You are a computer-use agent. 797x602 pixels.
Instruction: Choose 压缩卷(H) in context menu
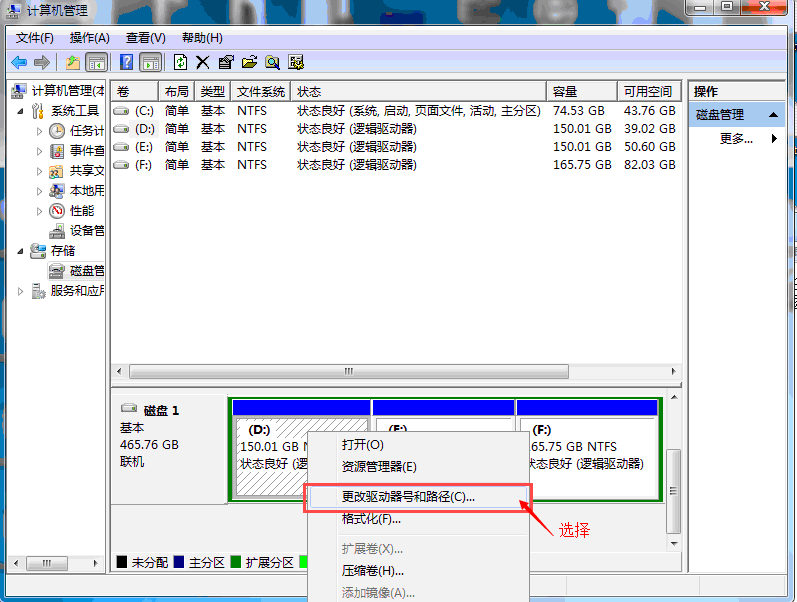click(x=418, y=571)
